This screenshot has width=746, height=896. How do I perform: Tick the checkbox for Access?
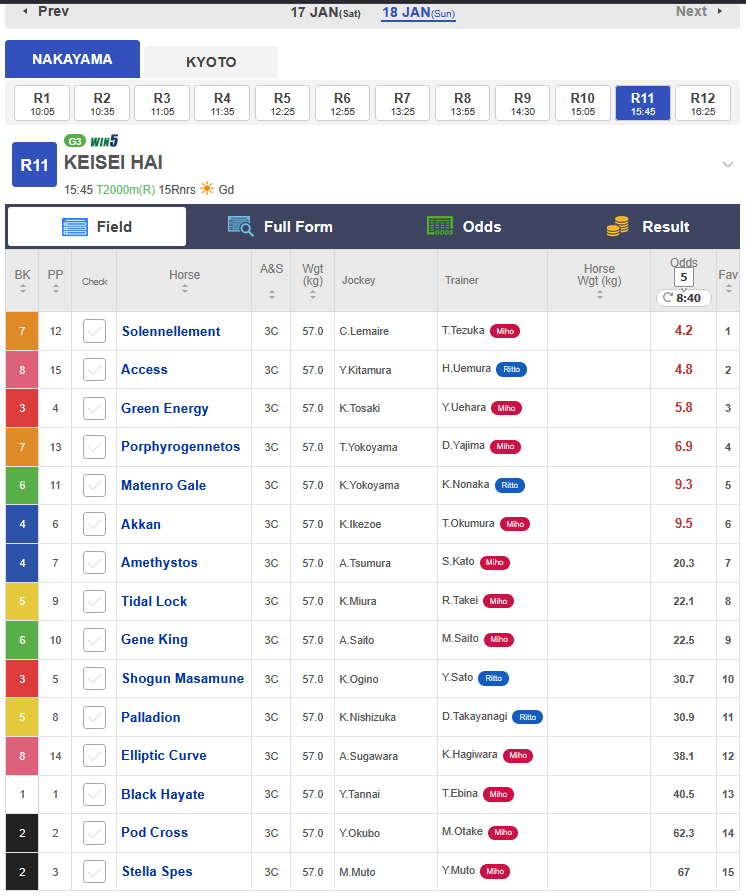click(94, 370)
